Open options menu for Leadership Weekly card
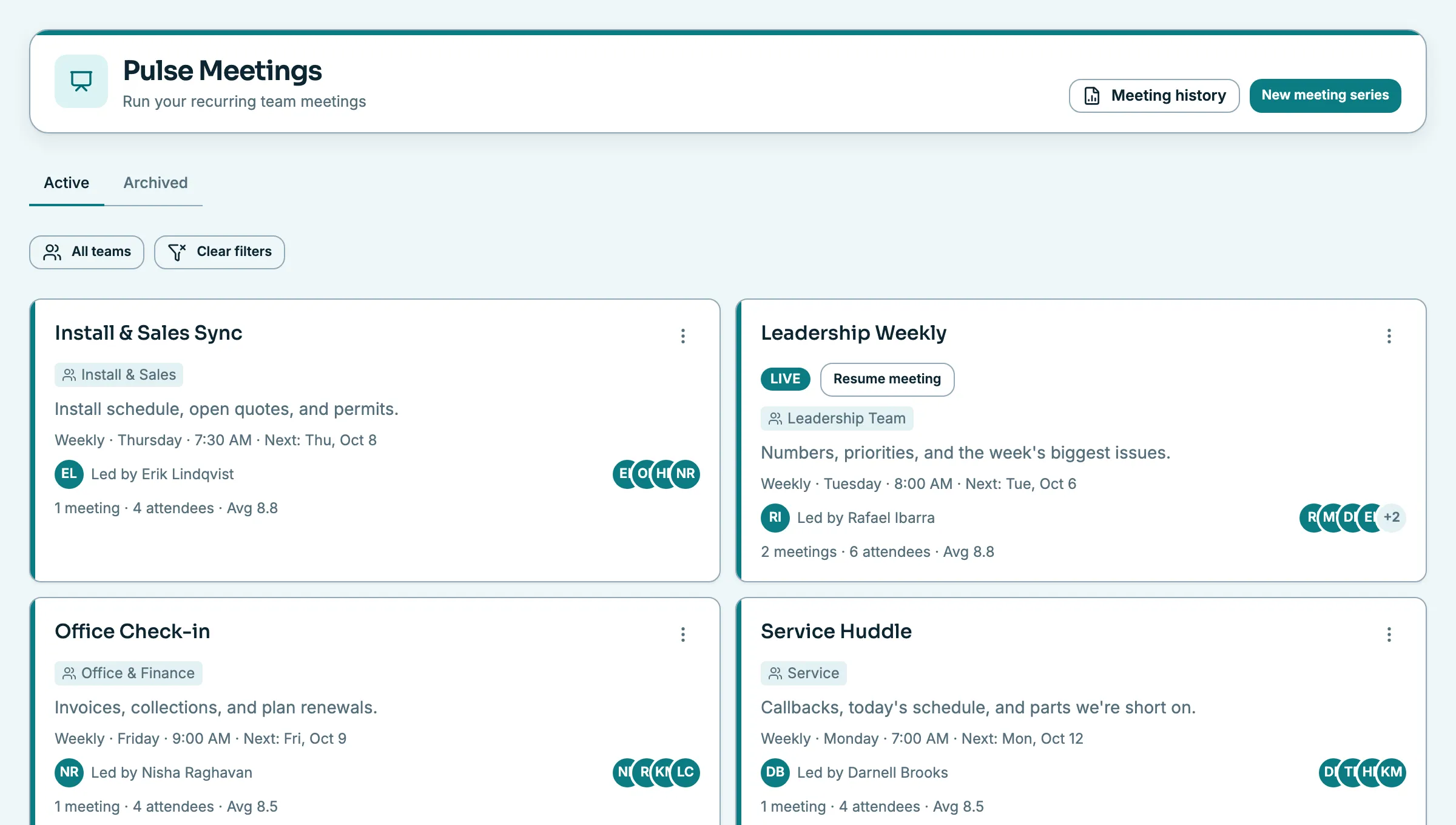Image resolution: width=1456 pixels, height=825 pixels. pos(1389,336)
